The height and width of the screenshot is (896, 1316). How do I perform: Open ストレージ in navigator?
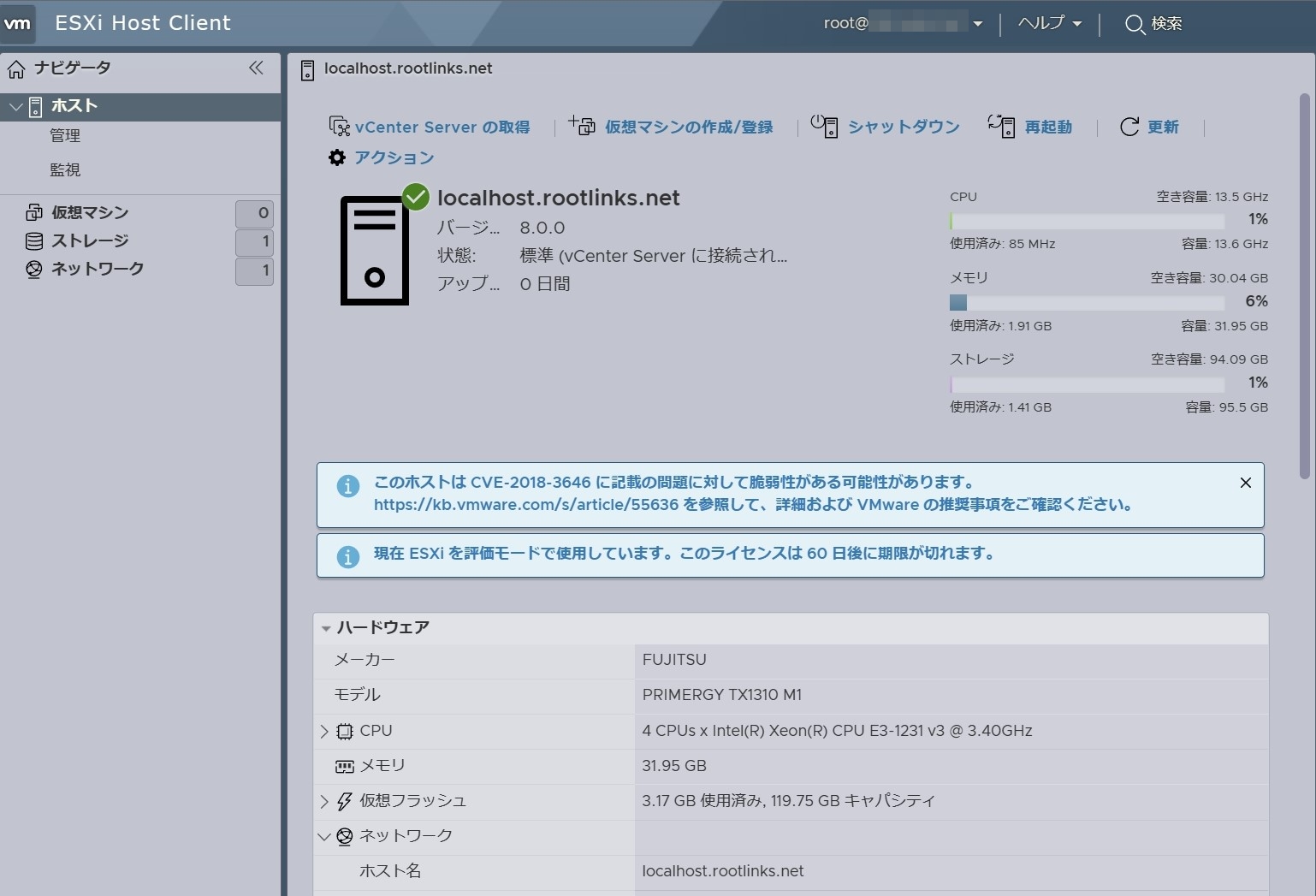(90, 240)
